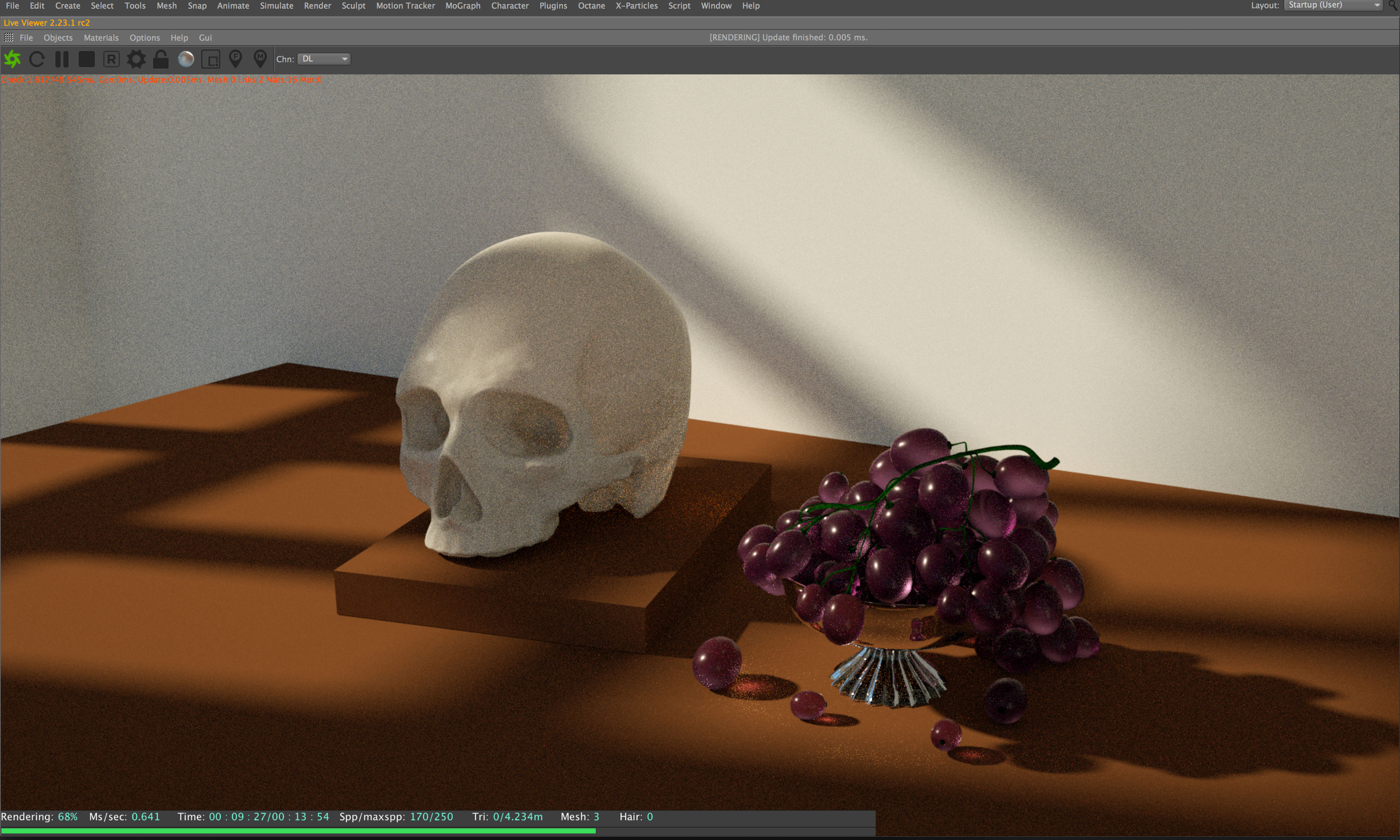Select the material picker M pin icon
This screenshot has height=840, width=1400.
coord(260,58)
